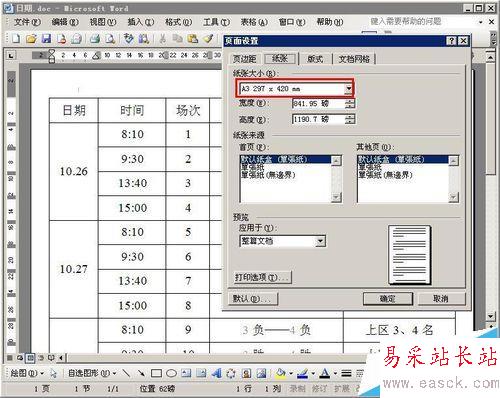Select the Line drawing tool

click(x=126, y=373)
